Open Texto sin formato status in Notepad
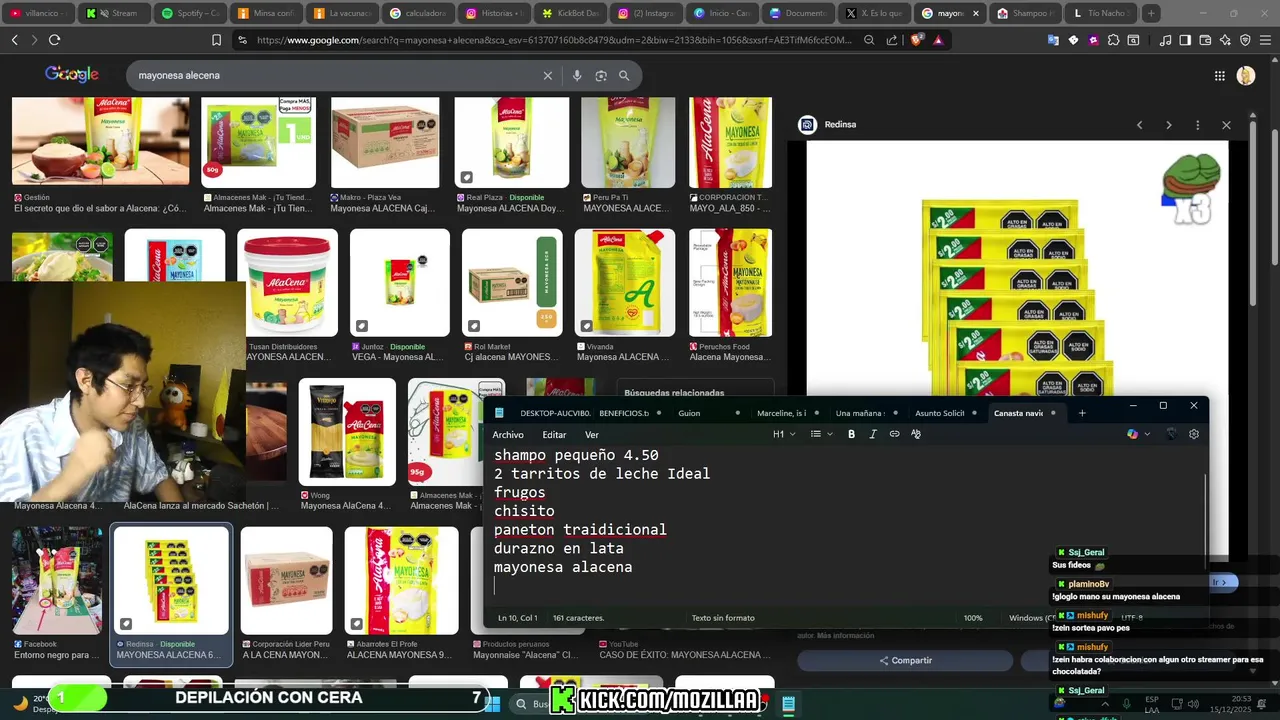The image size is (1280, 720). [723, 618]
